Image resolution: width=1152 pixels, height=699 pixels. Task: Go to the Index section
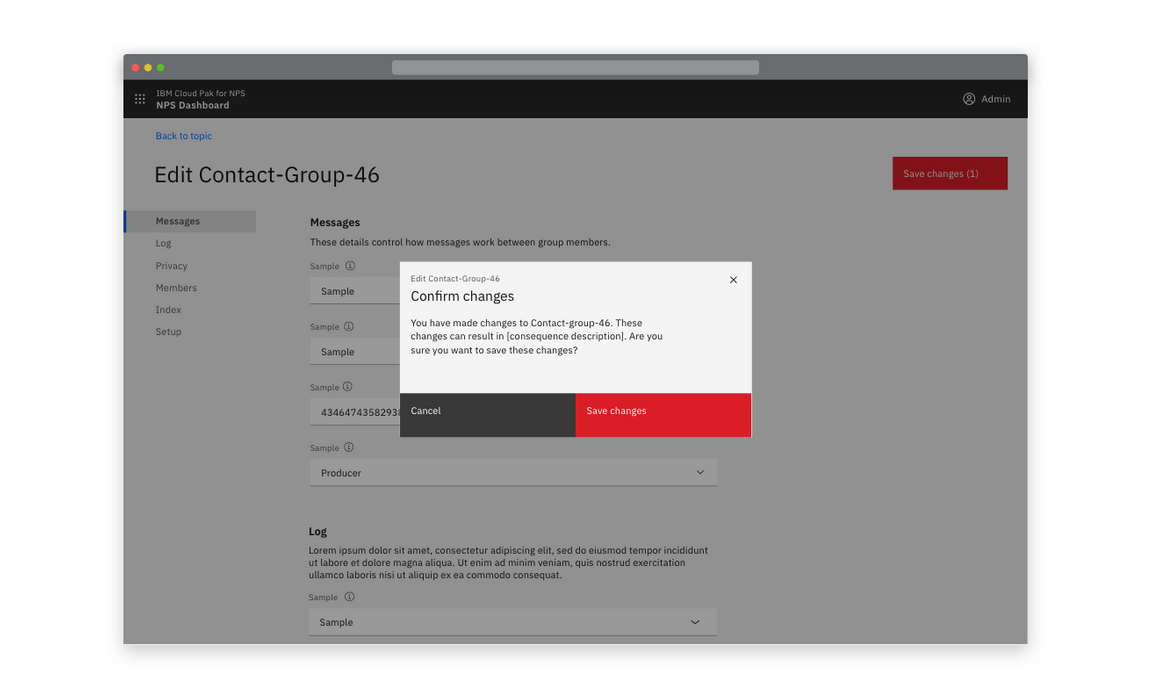point(168,309)
